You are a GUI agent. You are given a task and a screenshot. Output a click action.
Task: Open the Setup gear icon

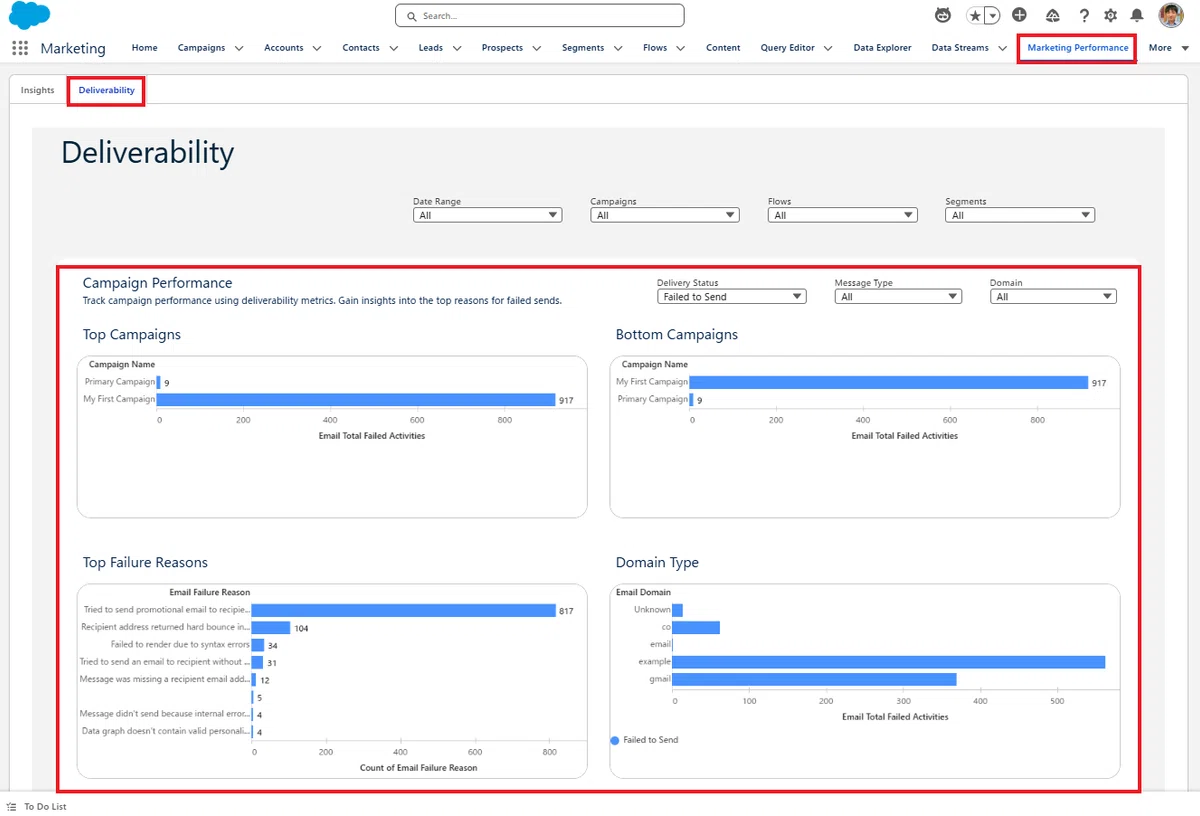[x=1110, y=15]
